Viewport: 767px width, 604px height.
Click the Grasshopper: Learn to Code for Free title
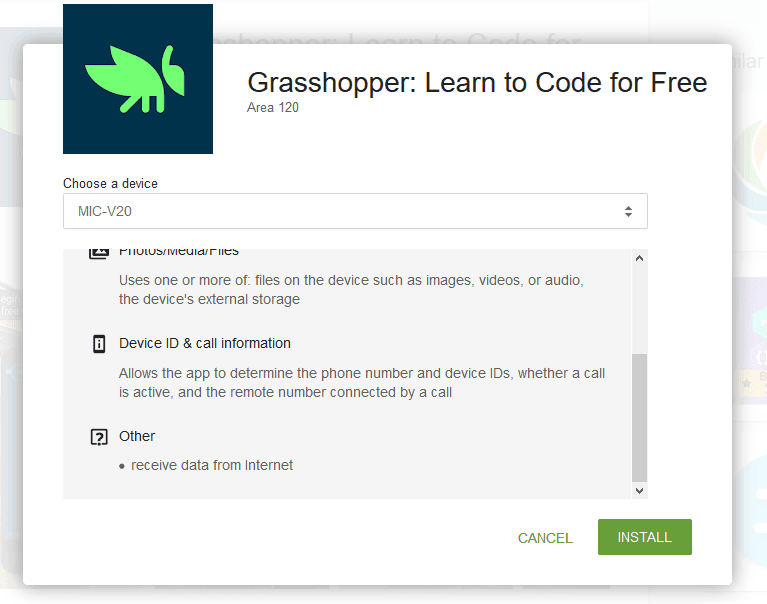[477, 82]
